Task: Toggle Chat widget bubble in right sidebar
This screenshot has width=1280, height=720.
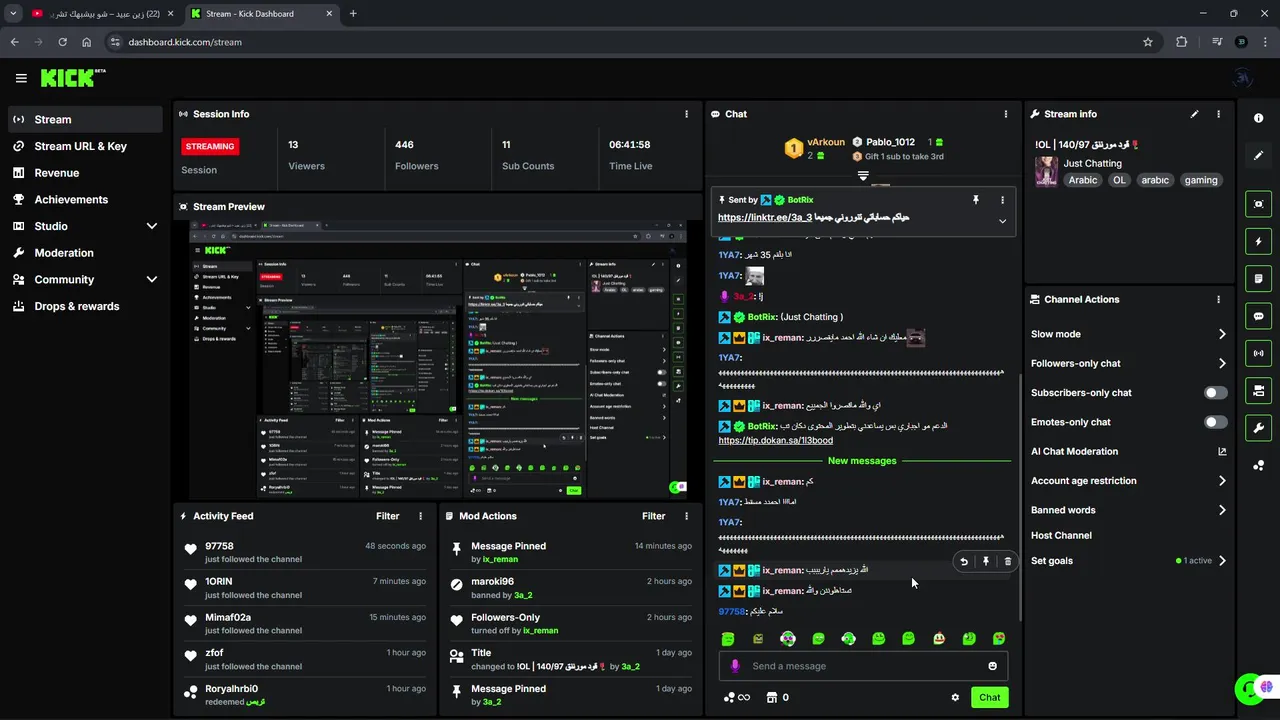Action: [1258, 316]
